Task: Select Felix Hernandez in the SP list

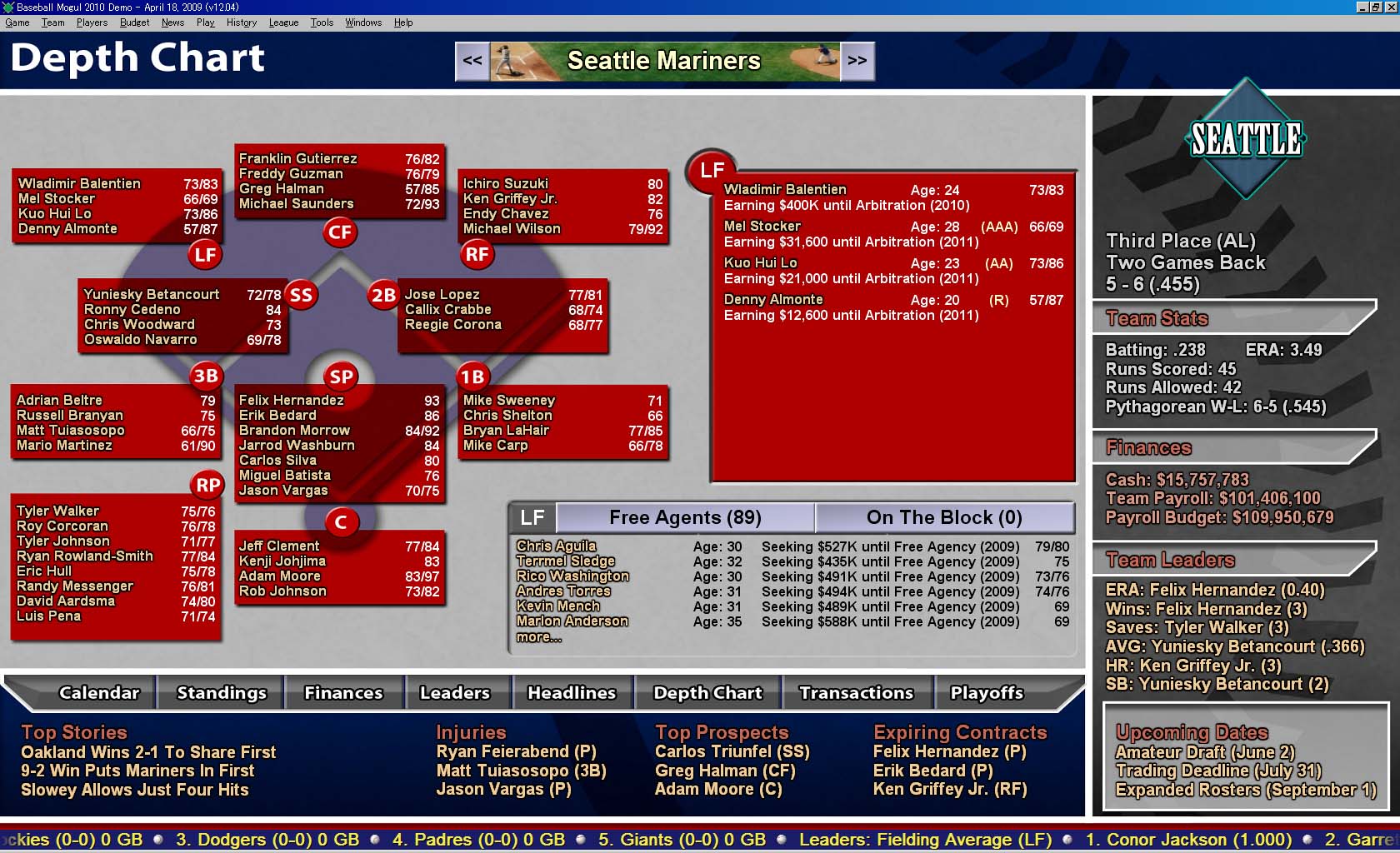Action: point(291,400)
